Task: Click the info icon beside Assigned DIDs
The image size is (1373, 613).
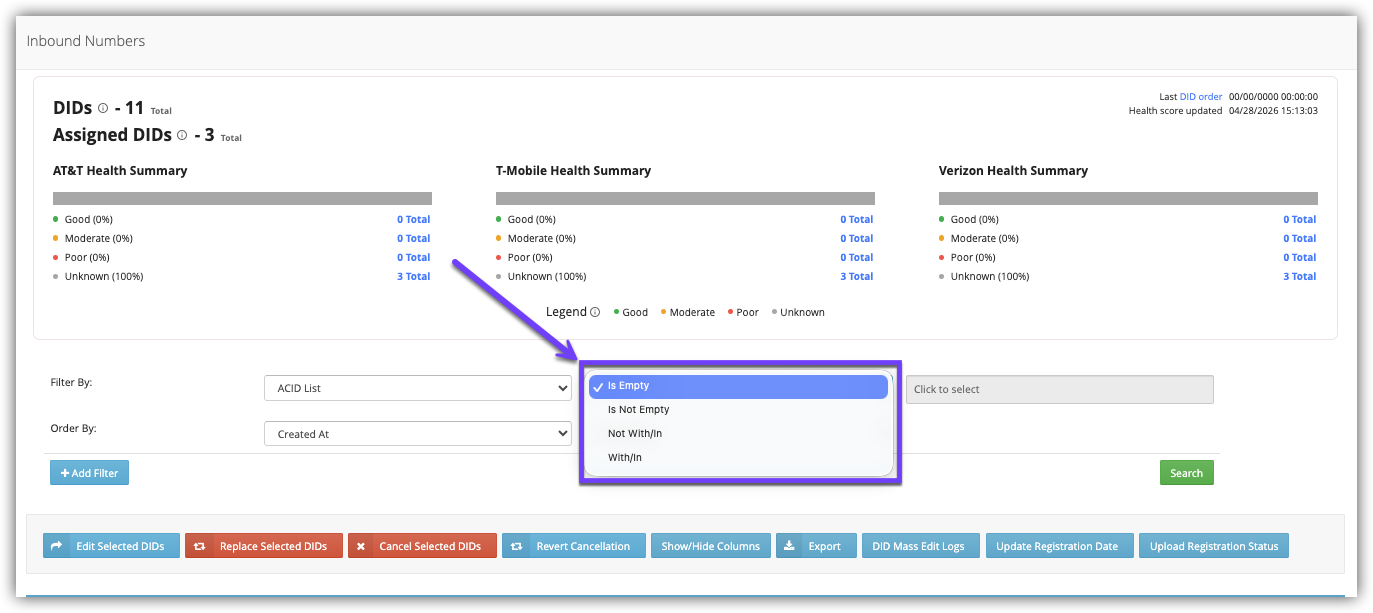Action: click(x=182, y=135)
